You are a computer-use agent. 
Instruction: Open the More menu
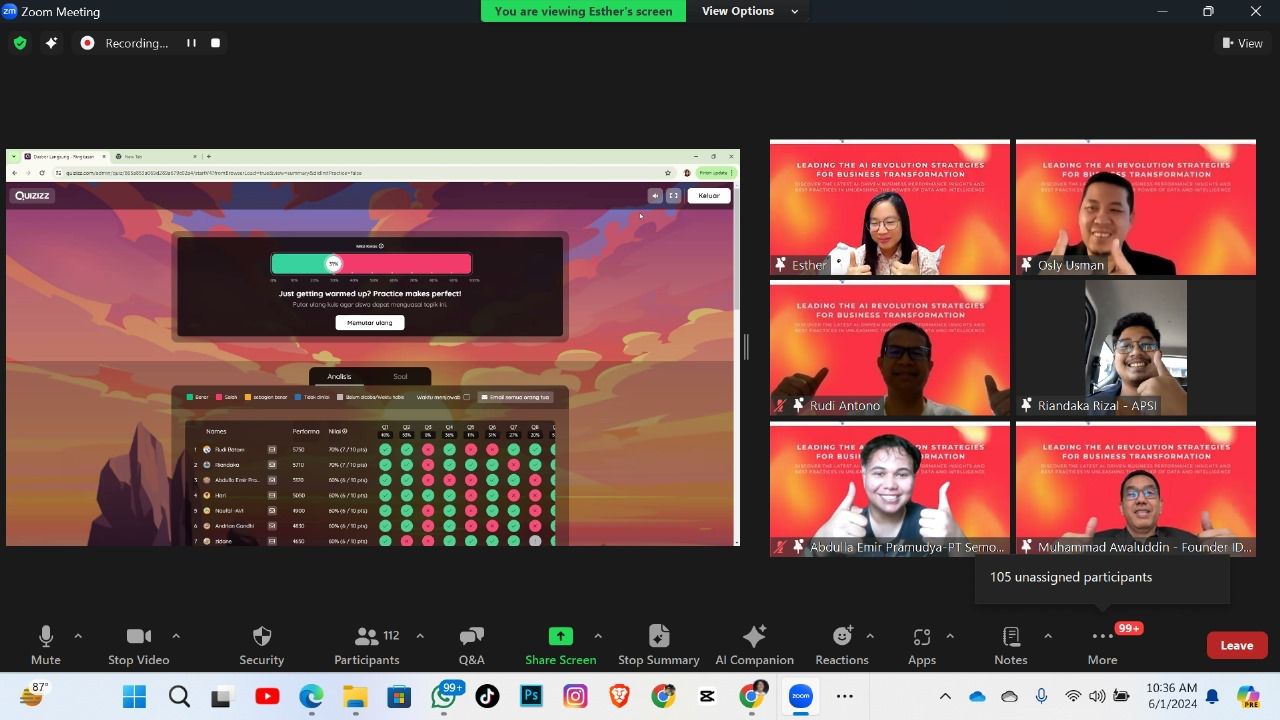pyautogui.click(x=1102, y=637)
